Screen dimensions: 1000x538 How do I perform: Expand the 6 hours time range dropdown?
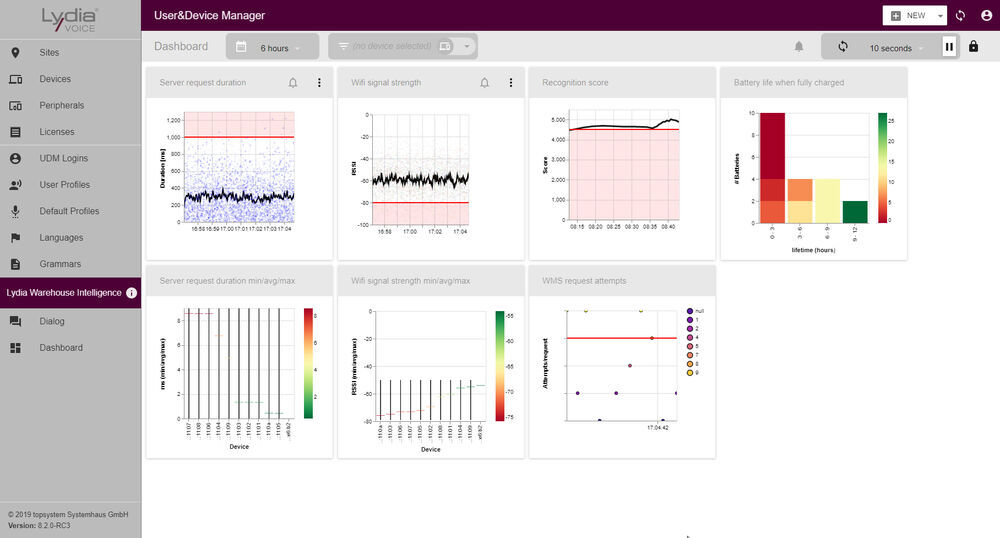tap(273, 47)
